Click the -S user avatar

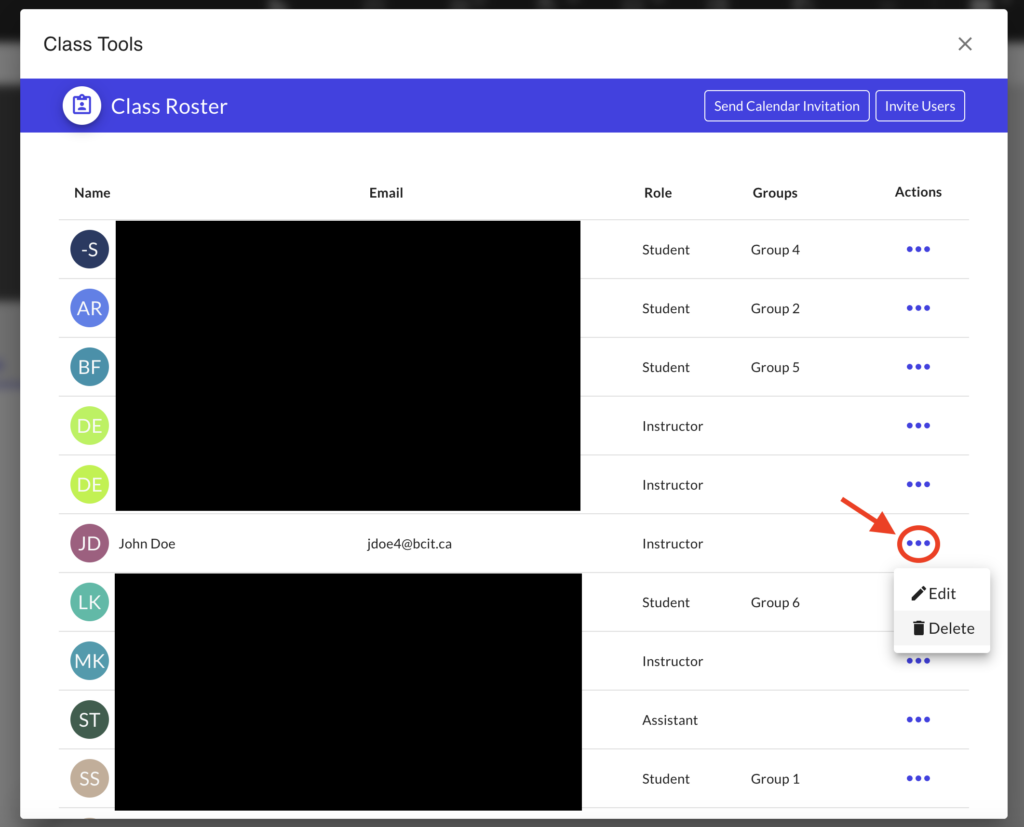89,249
